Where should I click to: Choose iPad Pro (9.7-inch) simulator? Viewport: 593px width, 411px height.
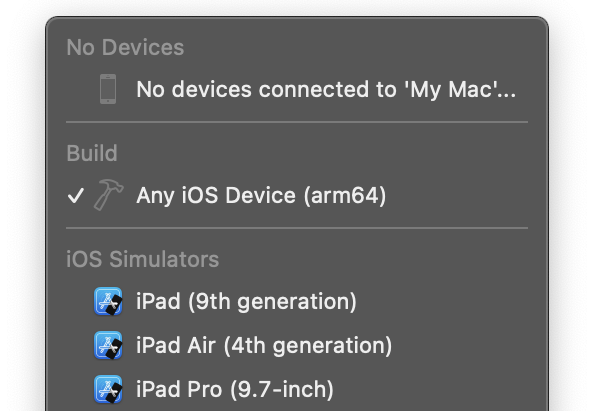297,389
